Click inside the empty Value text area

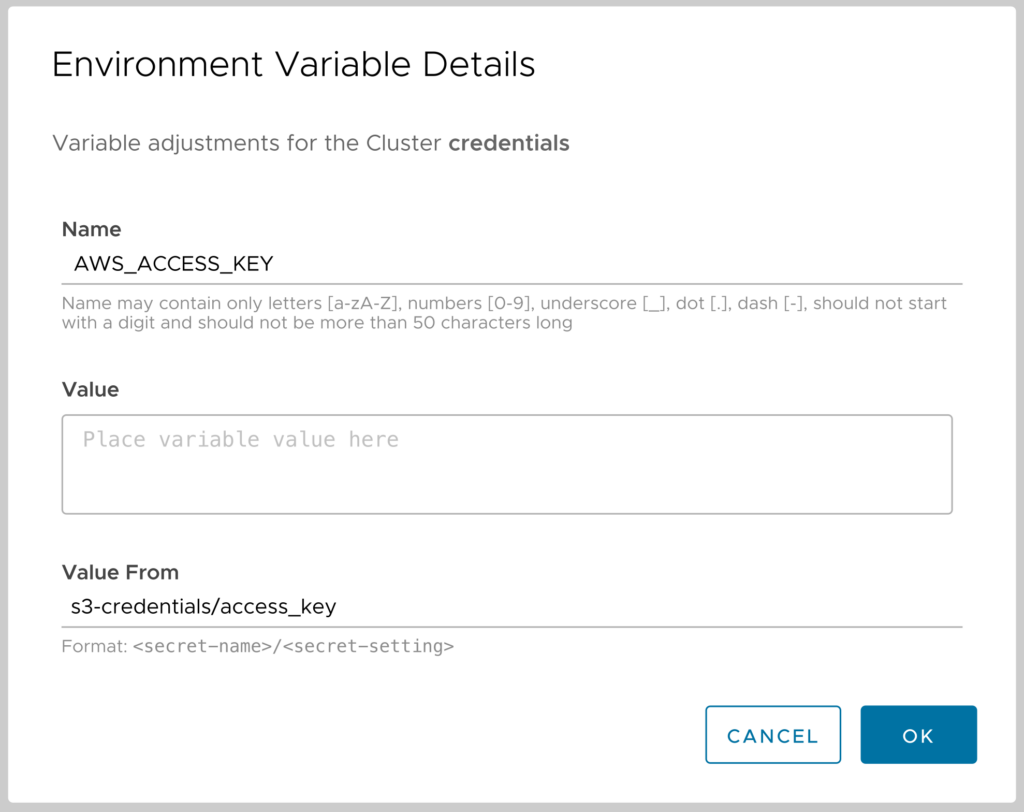click(500, 470)
